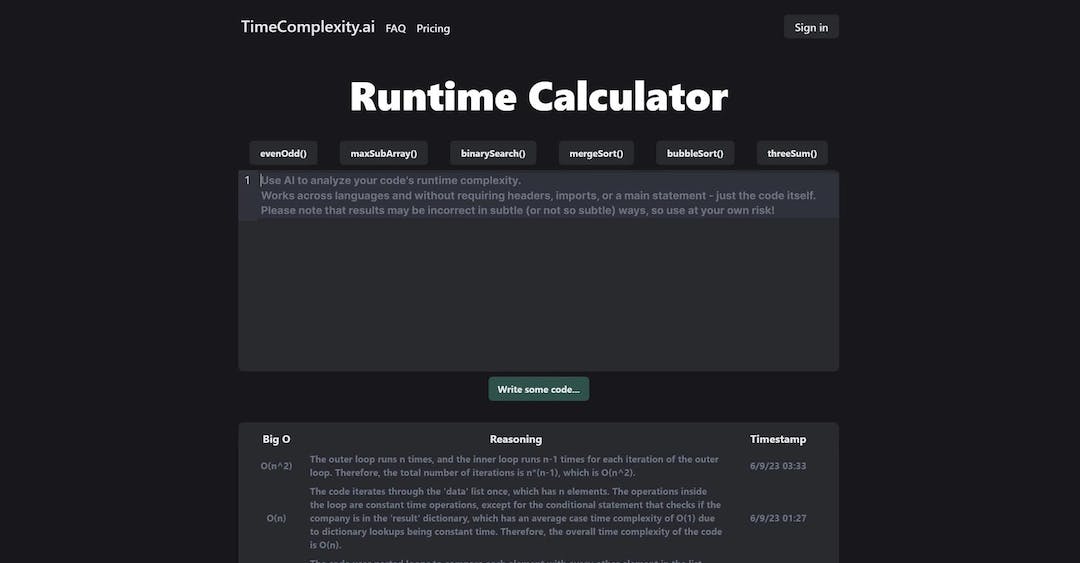Select the O(n) result cell
The image size is (1080, 563).
coord(276,518)
